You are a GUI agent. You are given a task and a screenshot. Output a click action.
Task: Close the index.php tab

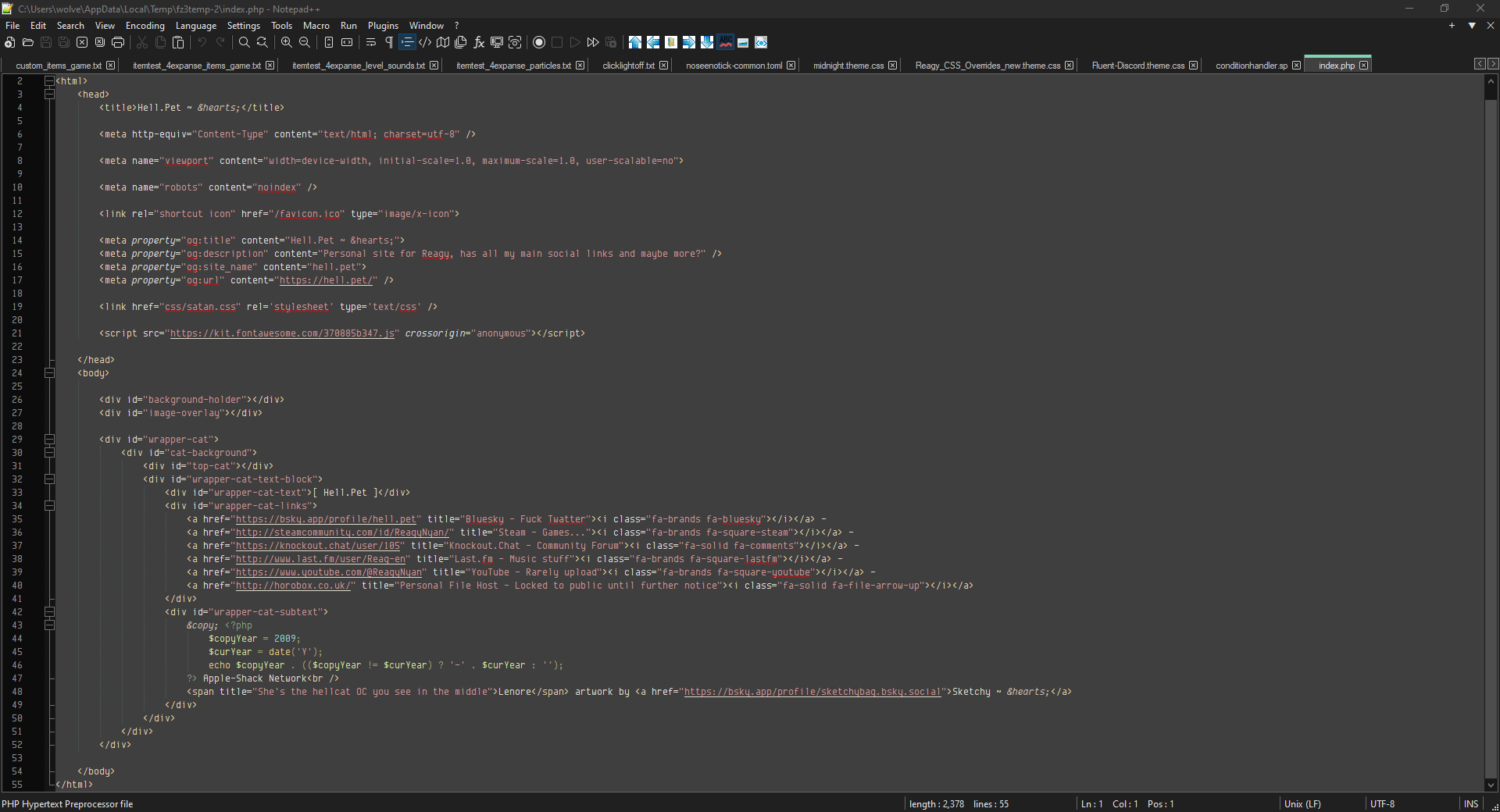1364,66
